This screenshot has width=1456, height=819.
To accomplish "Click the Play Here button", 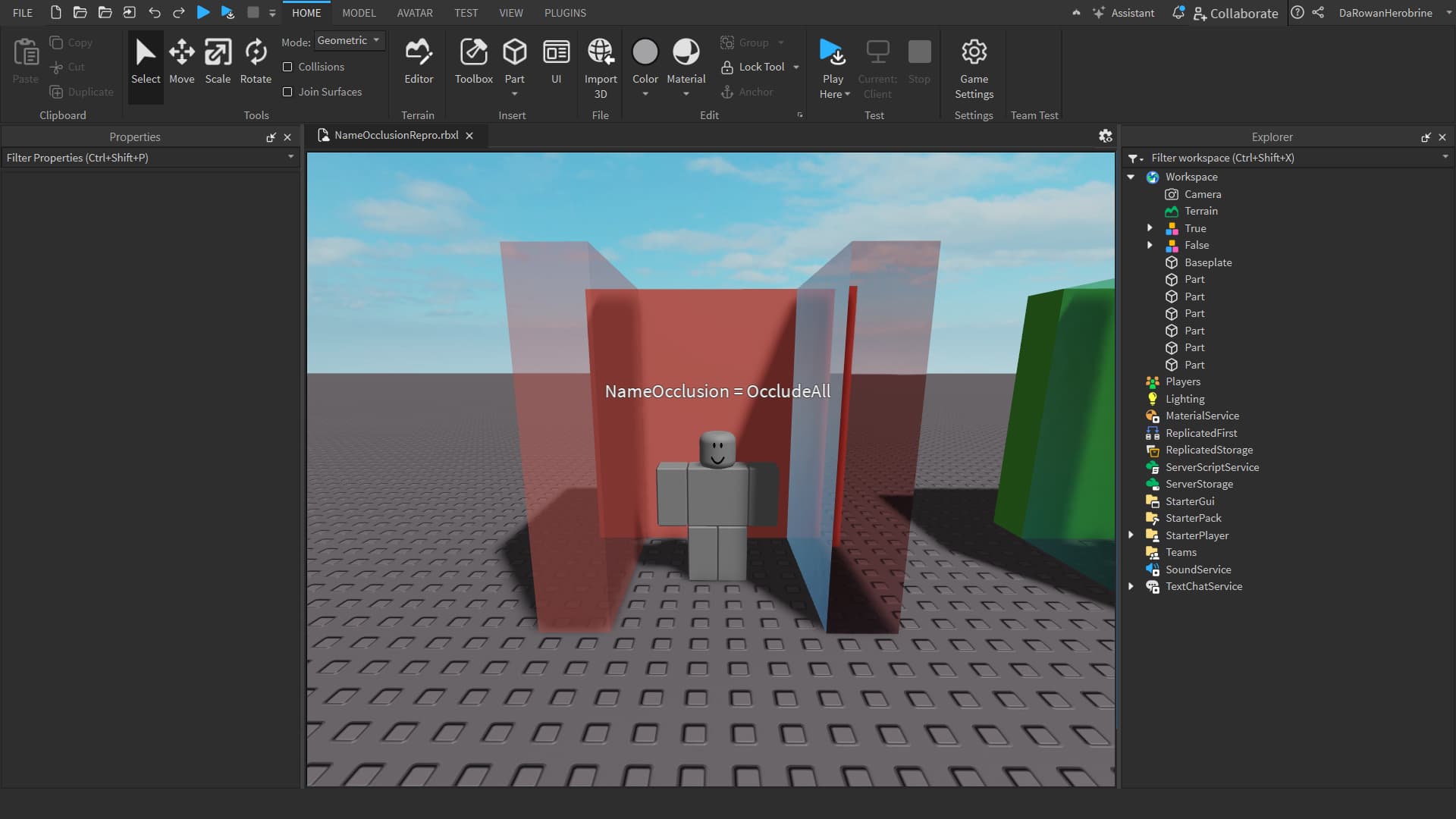I will 833,68.
